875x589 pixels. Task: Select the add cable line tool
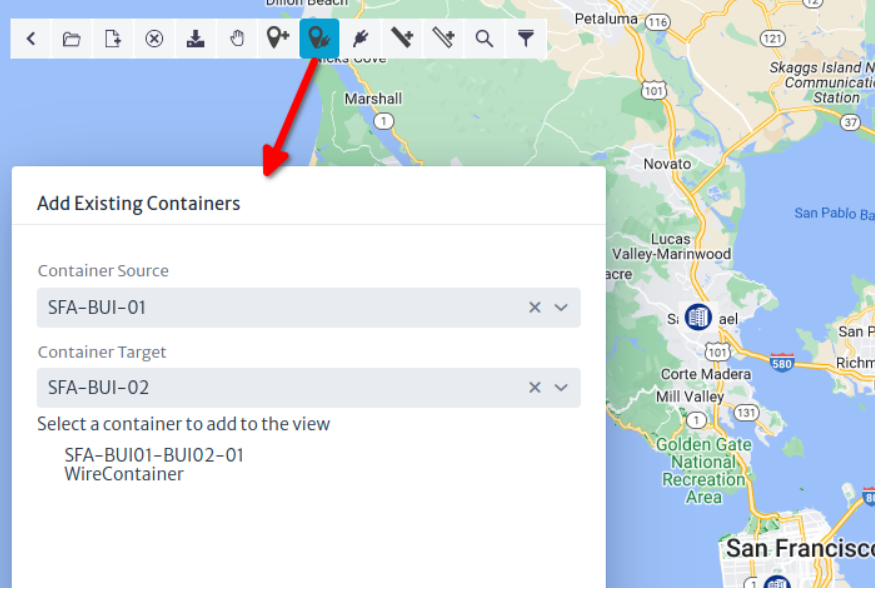point(403,38)
